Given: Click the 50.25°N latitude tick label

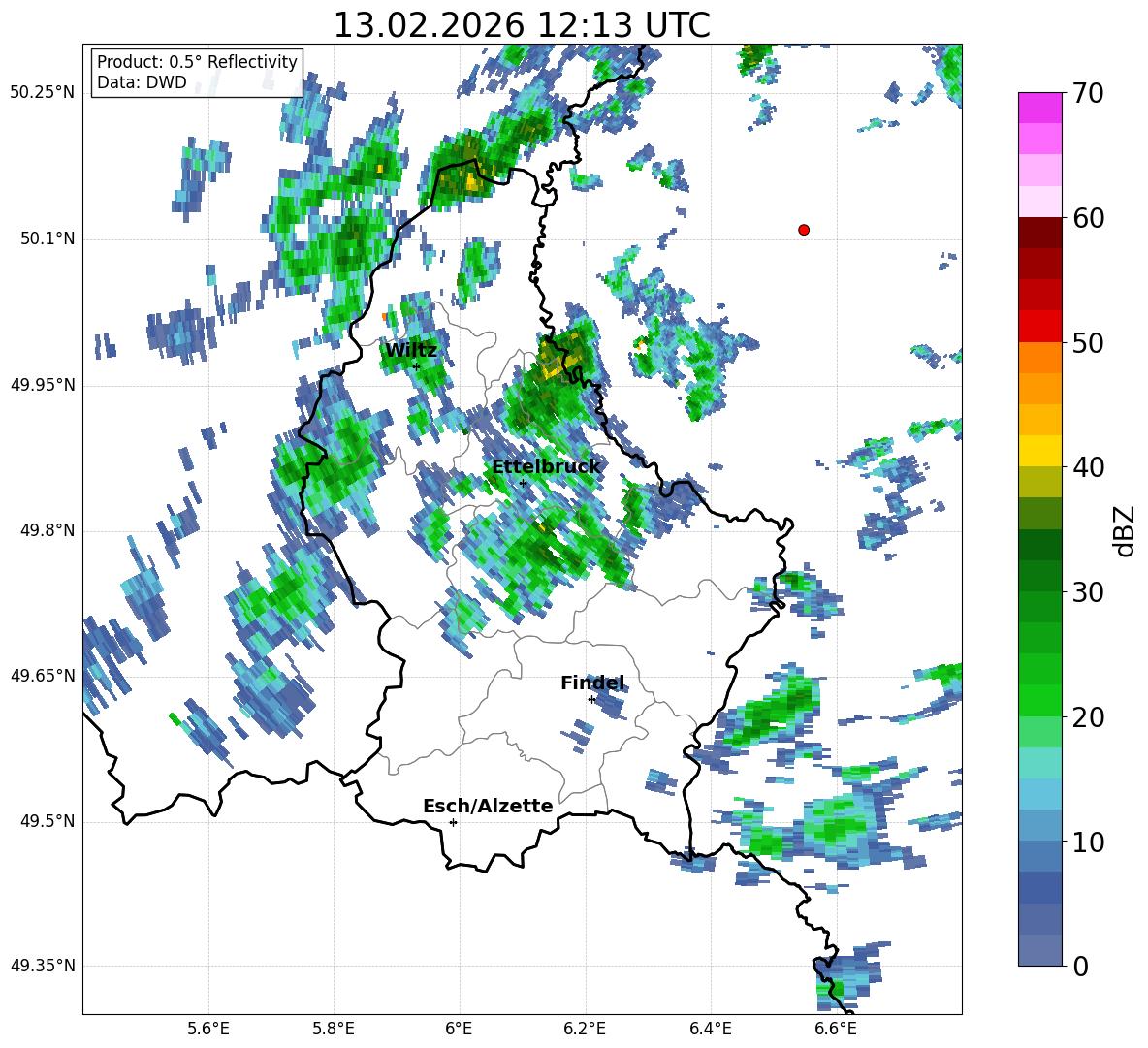Looking at the screenshot, I should click(43, 93).
